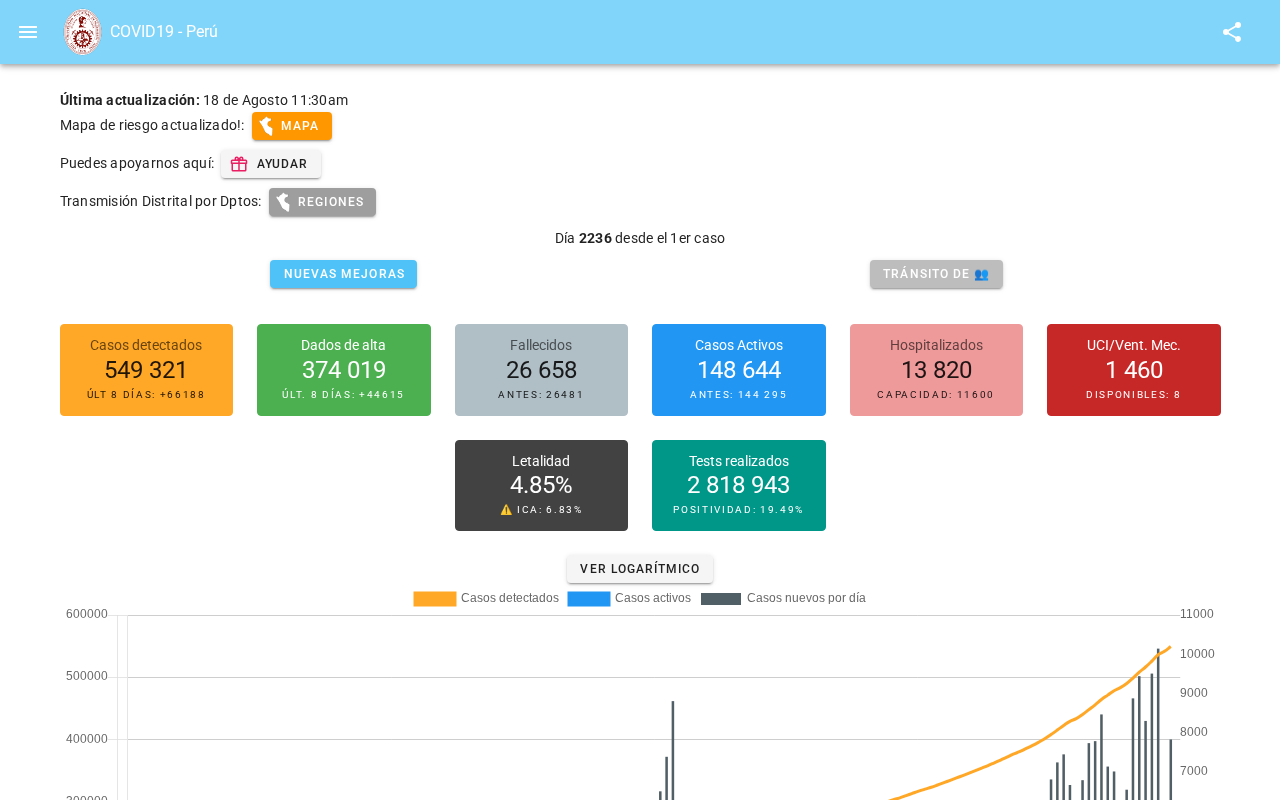Click the circular university seal logo
The image size is (1280, 800).
pos(82,32)
